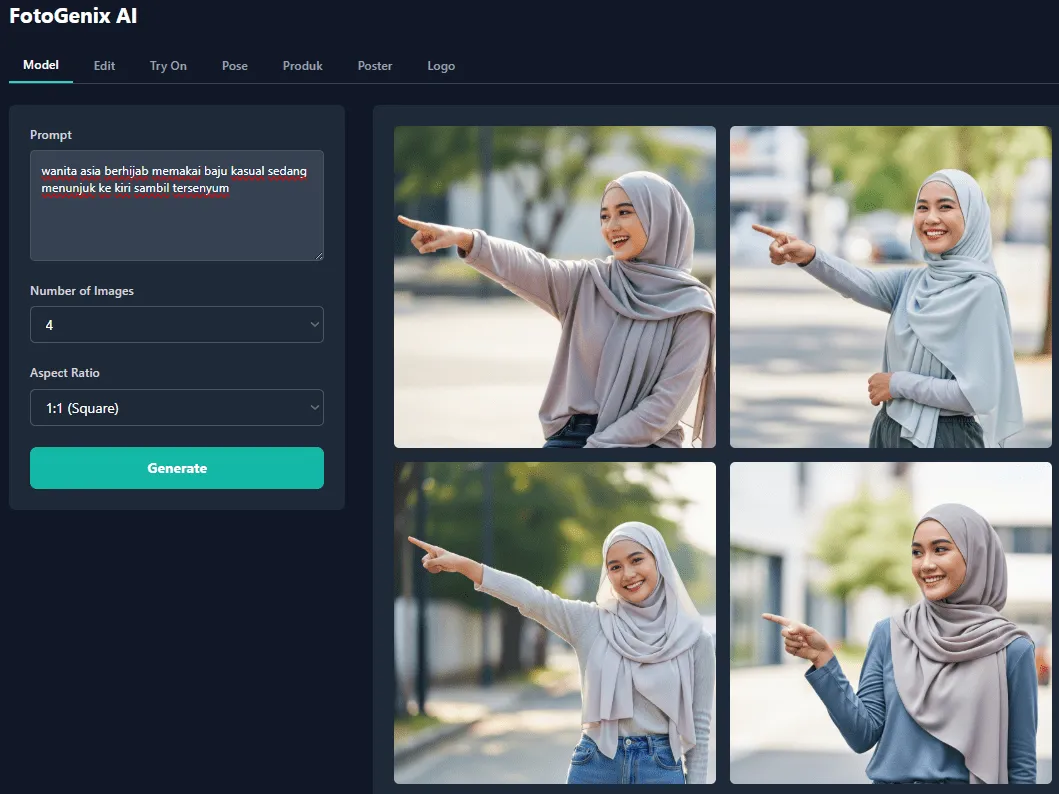Open the Poster tab

click(374, 65)
